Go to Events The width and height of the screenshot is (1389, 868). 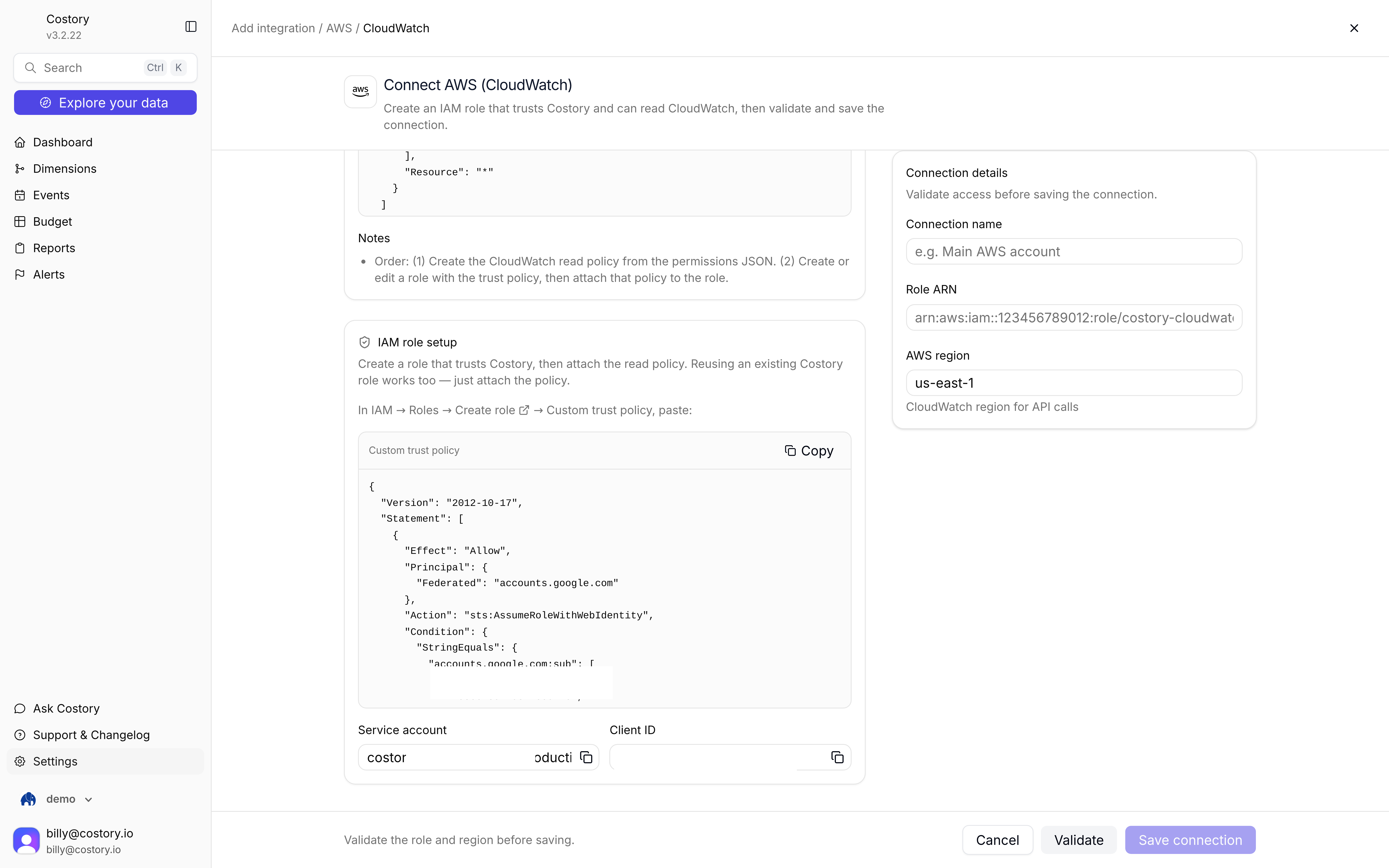pos(106,195)
